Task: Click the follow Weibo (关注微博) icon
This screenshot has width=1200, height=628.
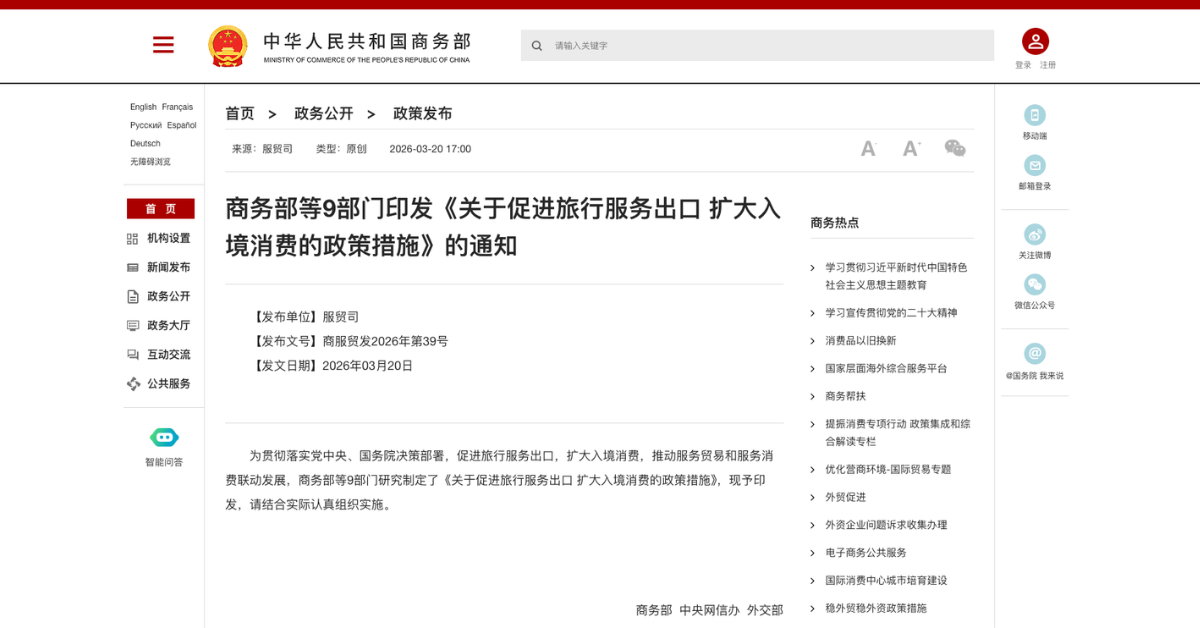Action: (1035, 234)
